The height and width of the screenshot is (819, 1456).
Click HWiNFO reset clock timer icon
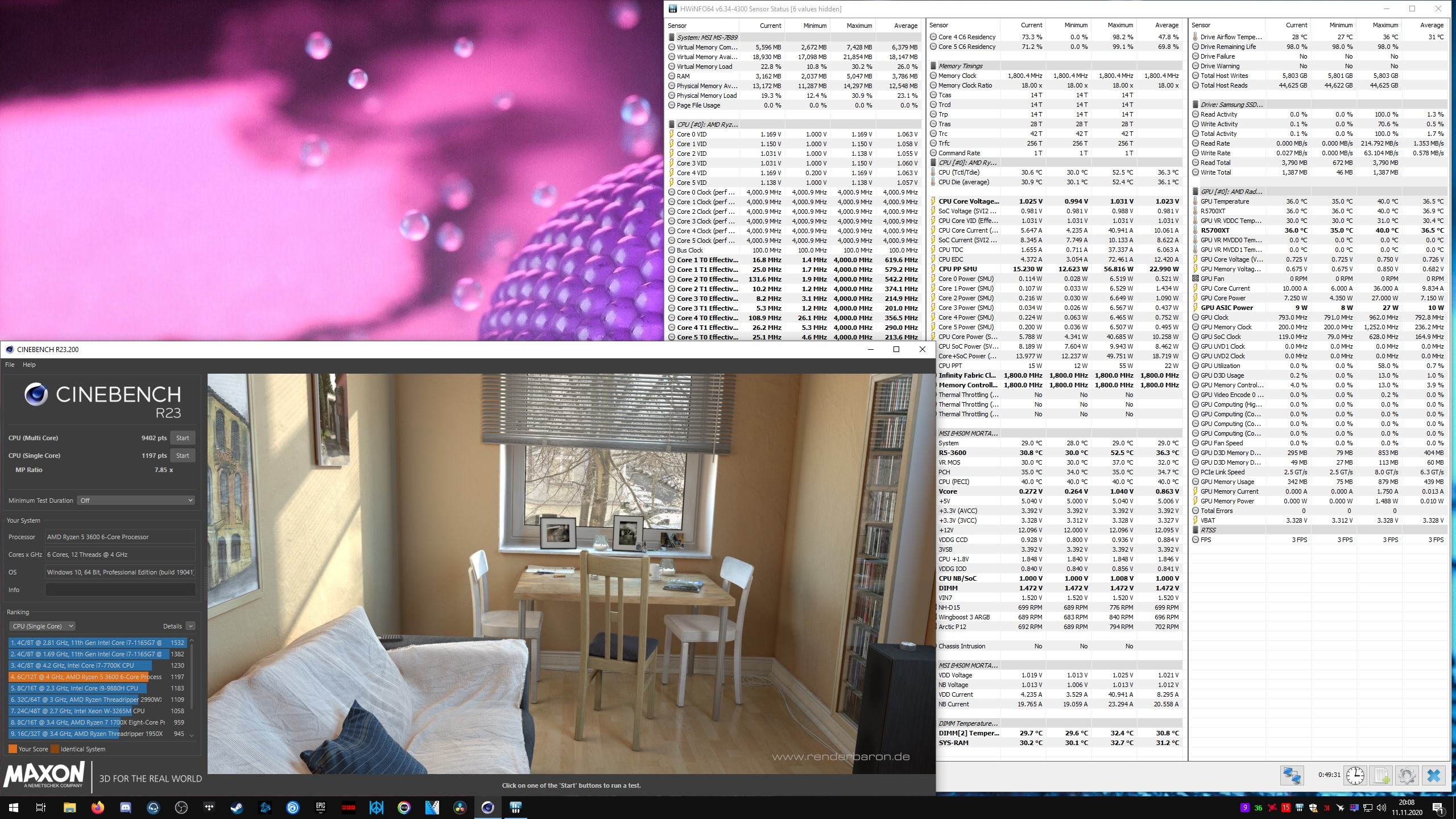click(x=1355, y=775)
